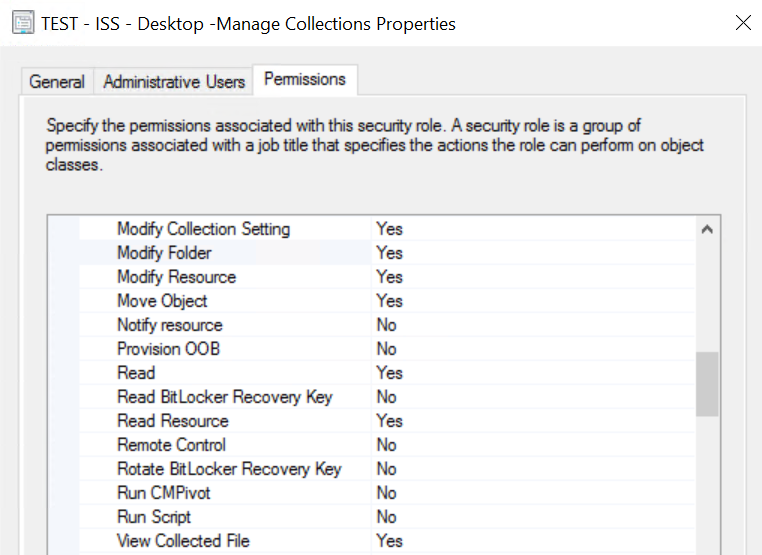This screenshot has height=555, width=762.
Task: Click the No value for Run CMPivot
Action: click(387, 493)
